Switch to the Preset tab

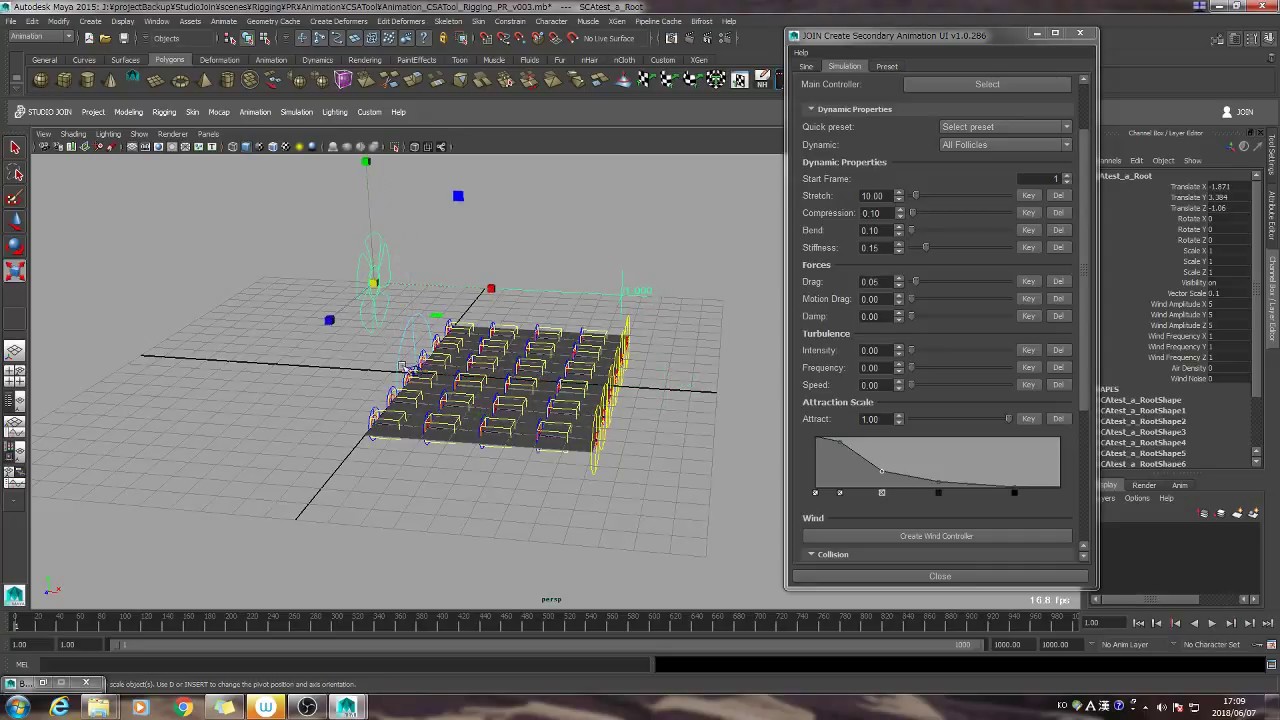pos(887,67)
